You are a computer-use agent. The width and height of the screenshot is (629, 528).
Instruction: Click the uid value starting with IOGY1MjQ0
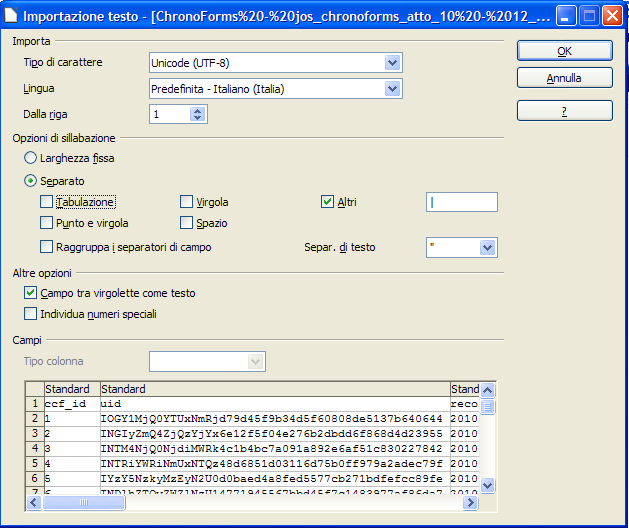coord(275,418)
